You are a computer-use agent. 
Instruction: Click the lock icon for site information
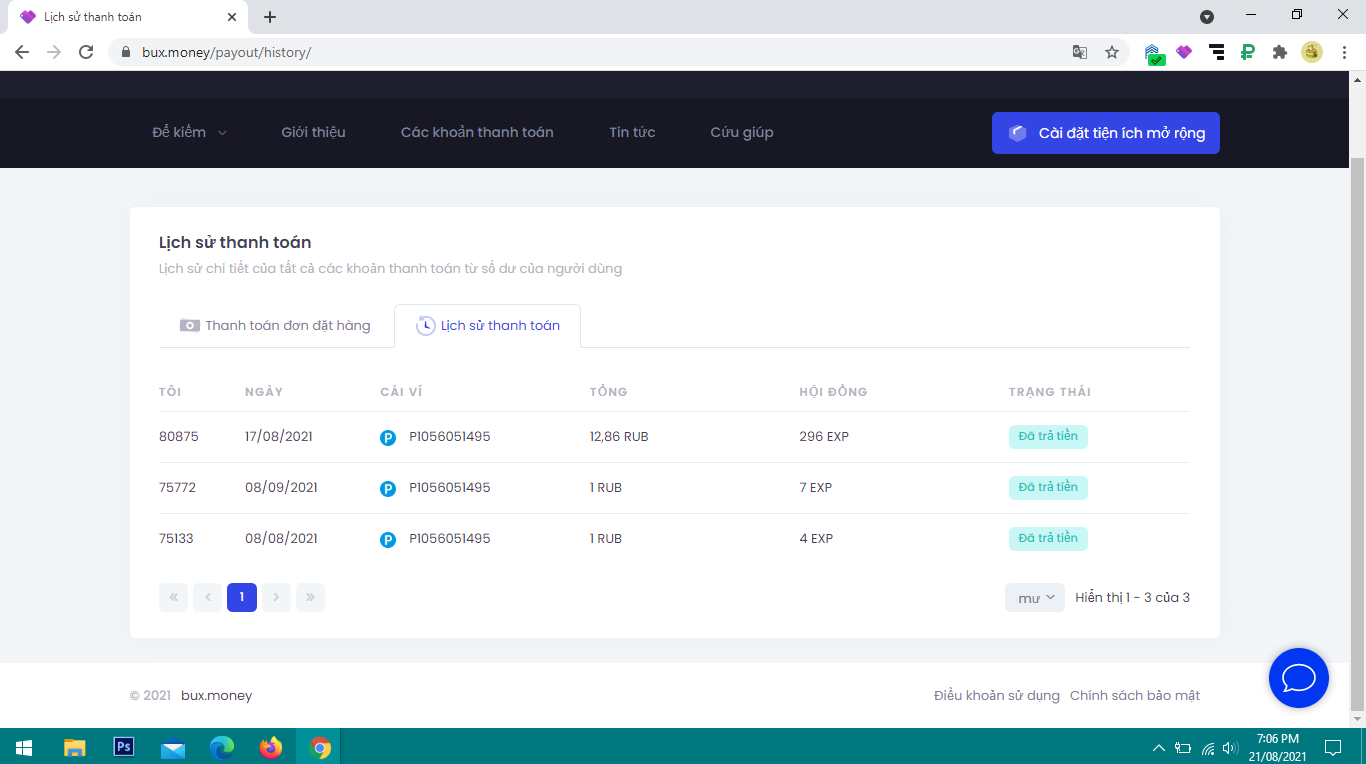tap(126, 52)
